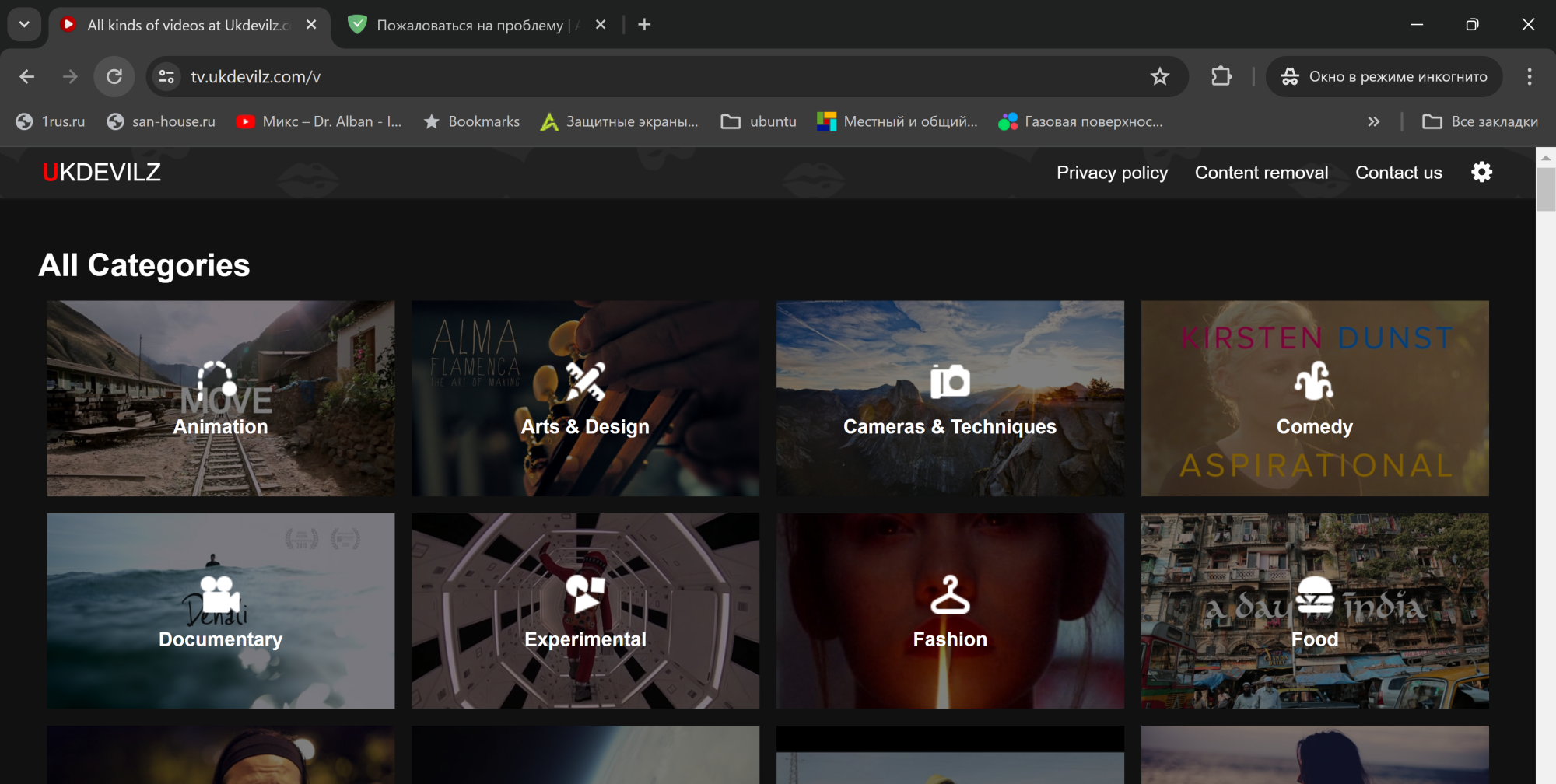The width and height of the screenshot is (1556, 784).
Task: Click the address bar showing tv.ukdevilz.com/v
Action: click(x=622, y=76)
